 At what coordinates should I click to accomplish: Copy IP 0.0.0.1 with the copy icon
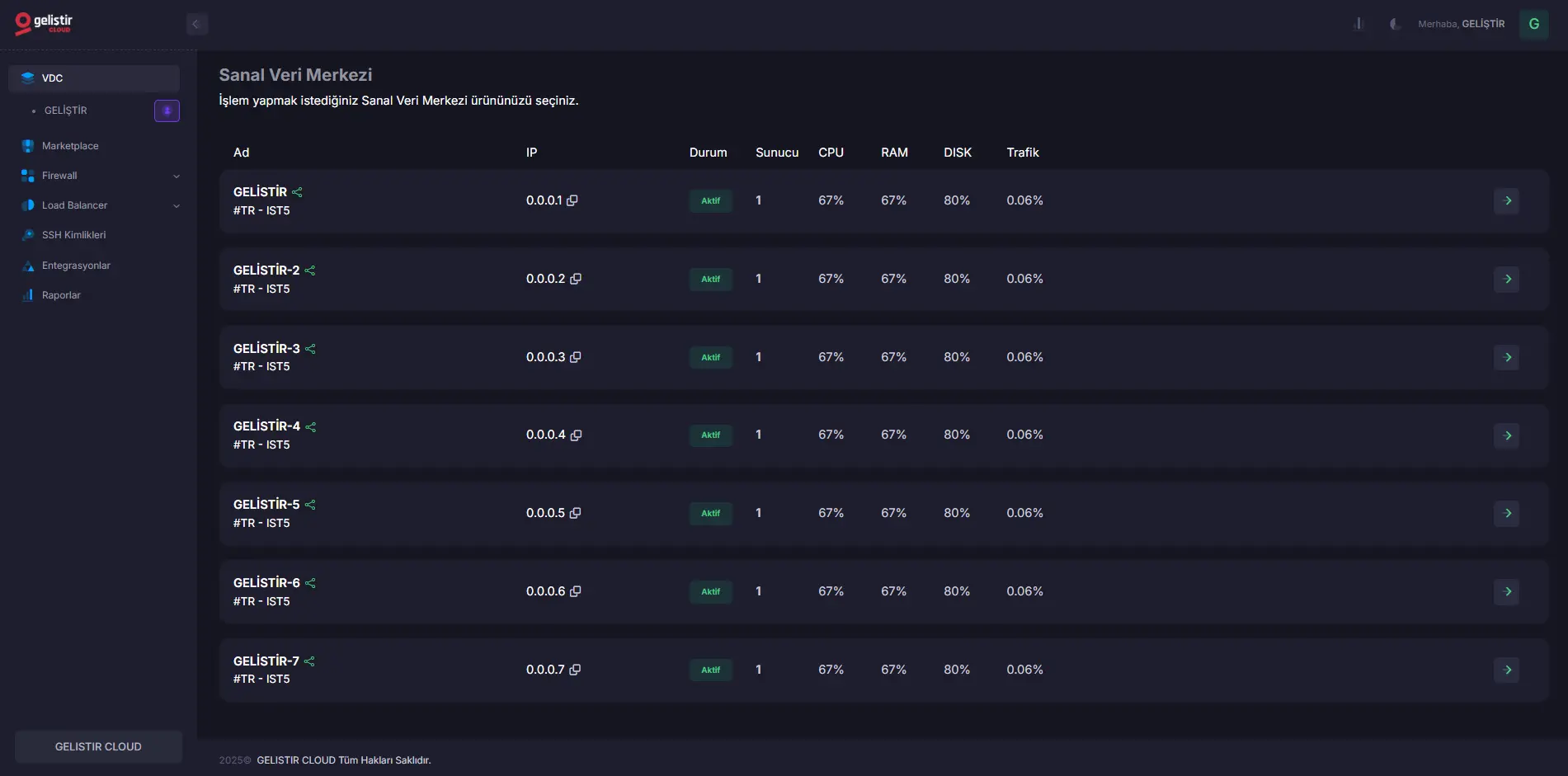pyautogui.click(x=574, y=200)
